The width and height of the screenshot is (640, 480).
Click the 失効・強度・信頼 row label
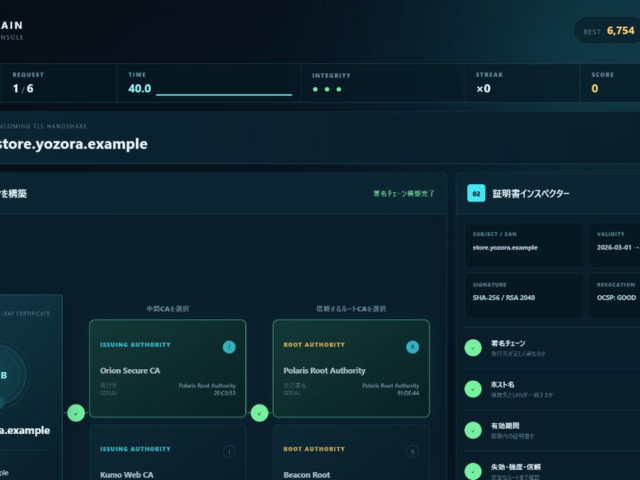point(516,467)
